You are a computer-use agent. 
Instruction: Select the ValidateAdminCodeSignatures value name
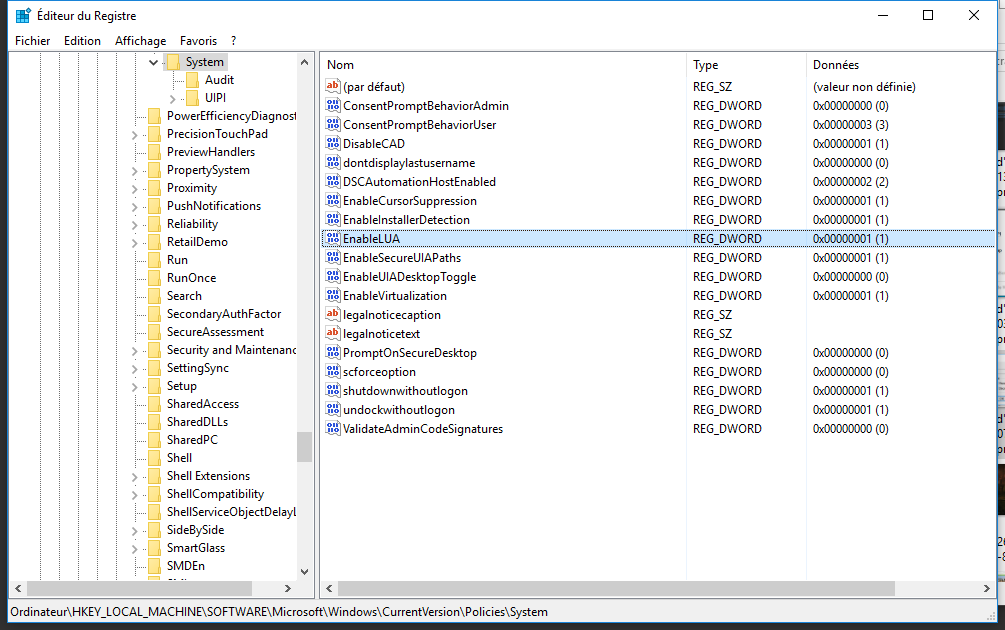[x=423, y=429]
